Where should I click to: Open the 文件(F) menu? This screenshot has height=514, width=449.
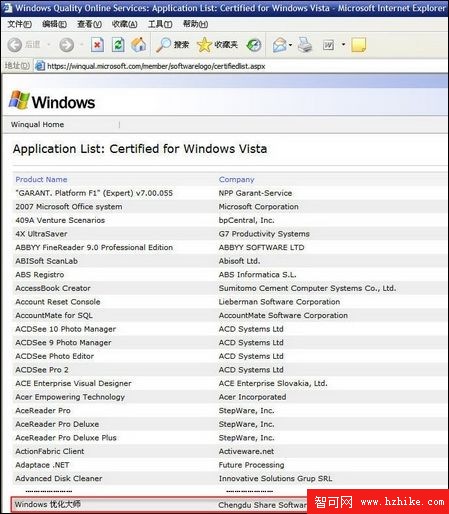tap(20, 24)
